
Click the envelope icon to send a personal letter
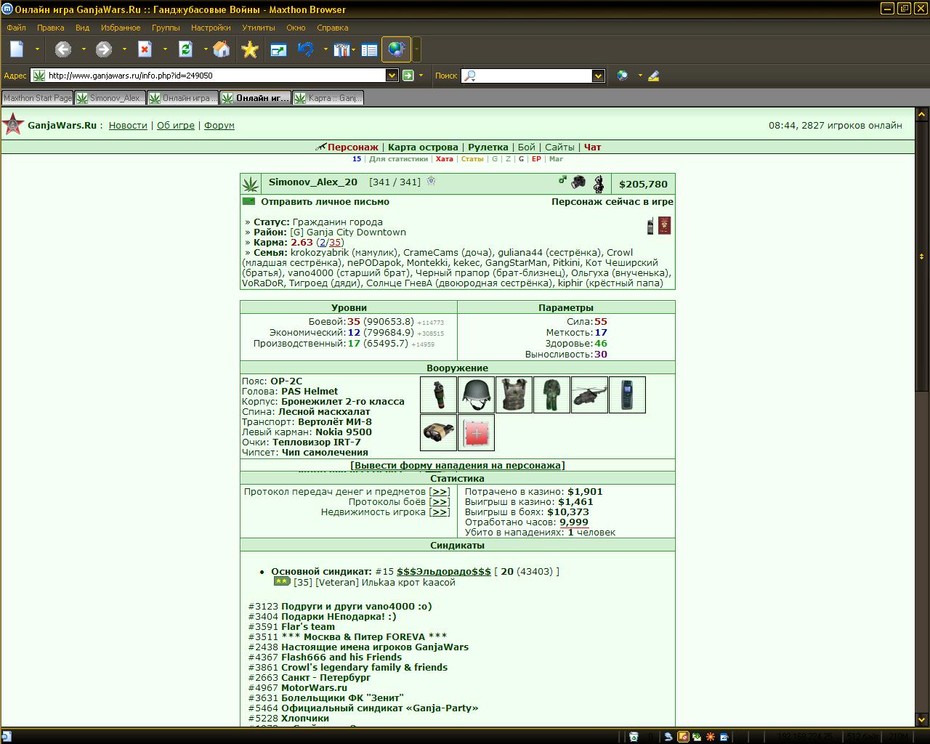click(x=249, y=202)
